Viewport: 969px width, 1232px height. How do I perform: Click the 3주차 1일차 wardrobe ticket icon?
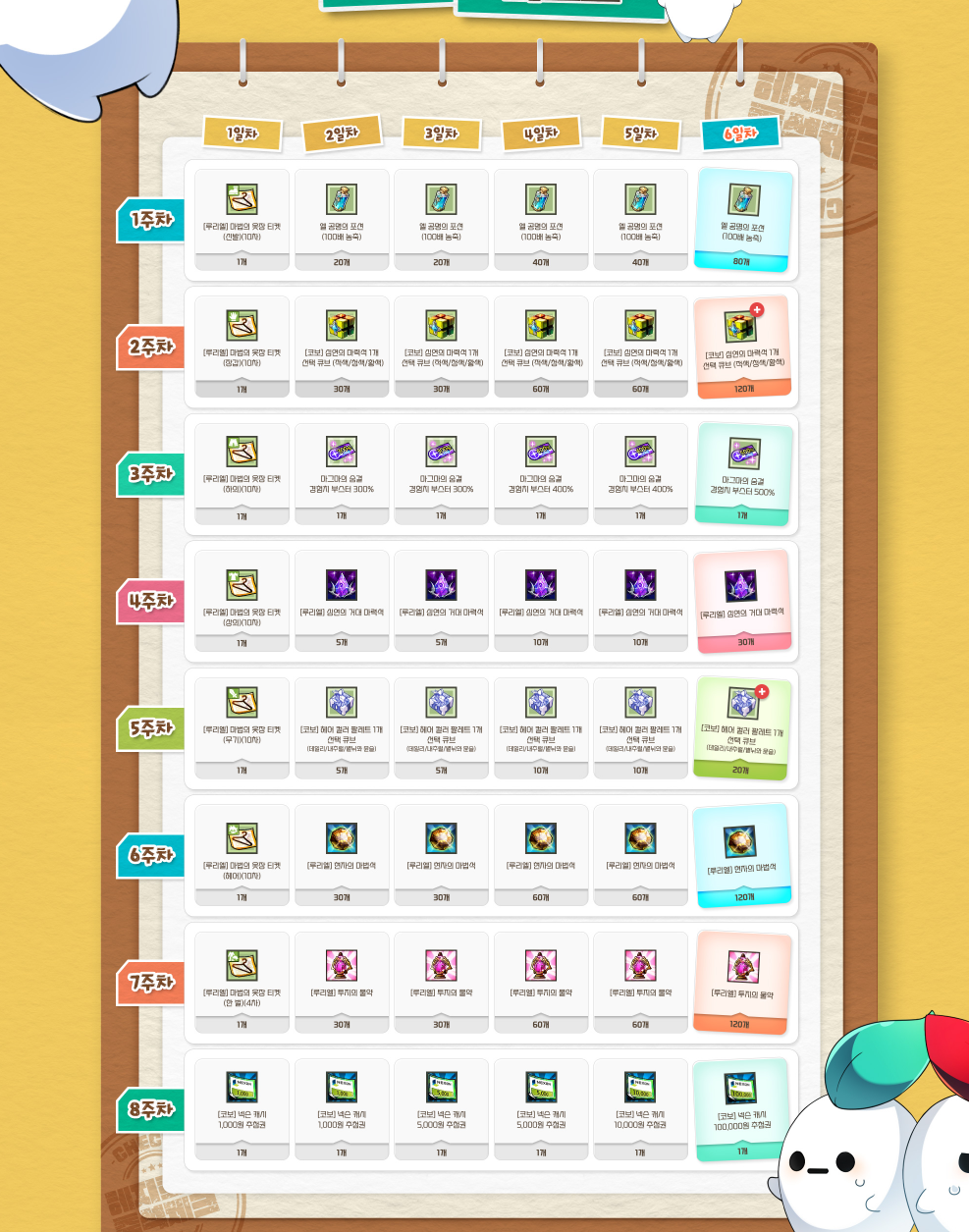[x=242, y=453]
